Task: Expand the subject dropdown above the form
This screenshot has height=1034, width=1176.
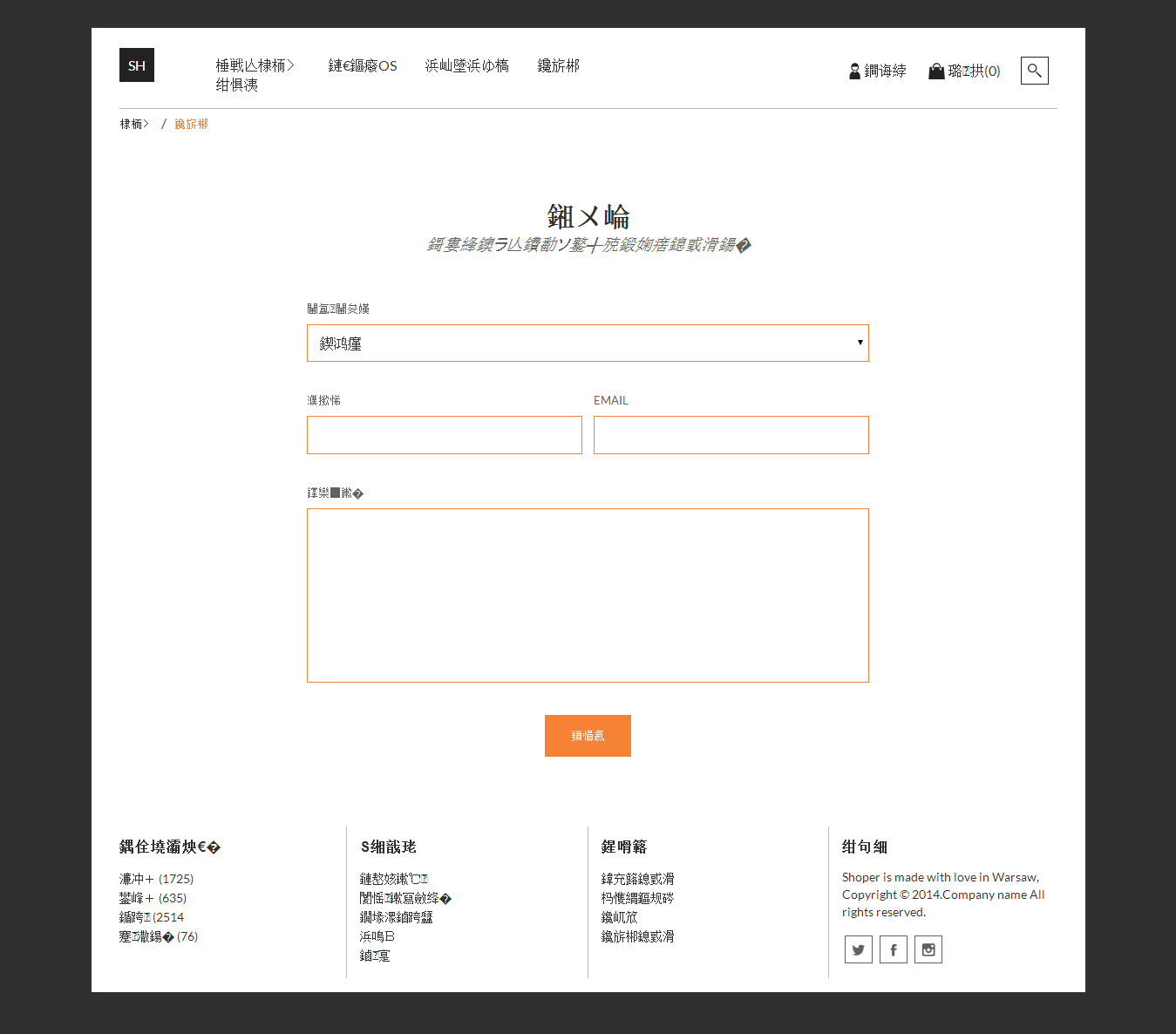Action: (x=588, y=344)
